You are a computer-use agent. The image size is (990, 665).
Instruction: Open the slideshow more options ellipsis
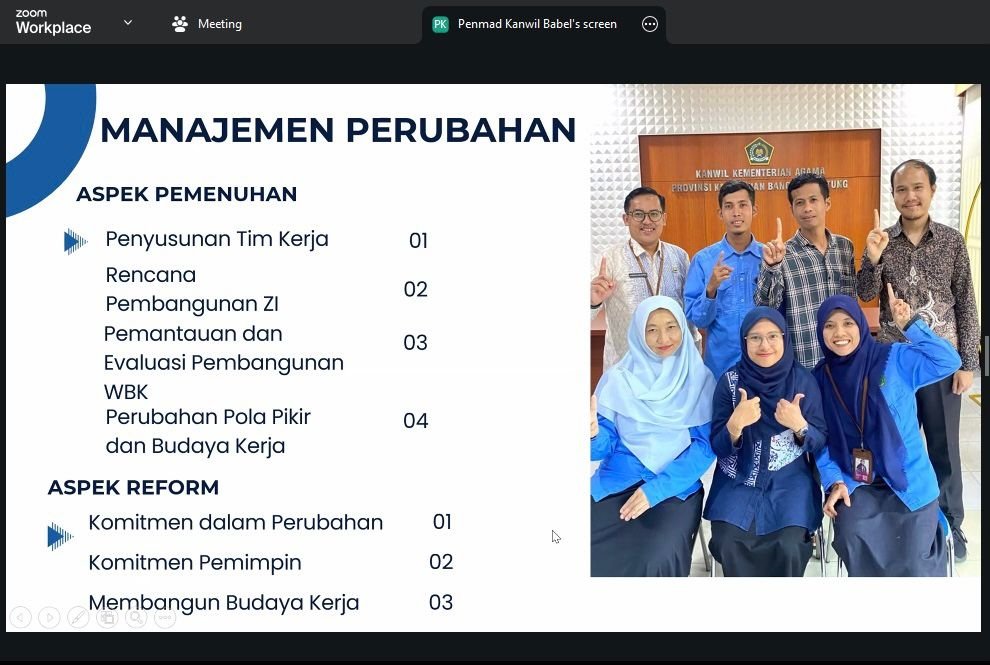[x=165, y=618]
